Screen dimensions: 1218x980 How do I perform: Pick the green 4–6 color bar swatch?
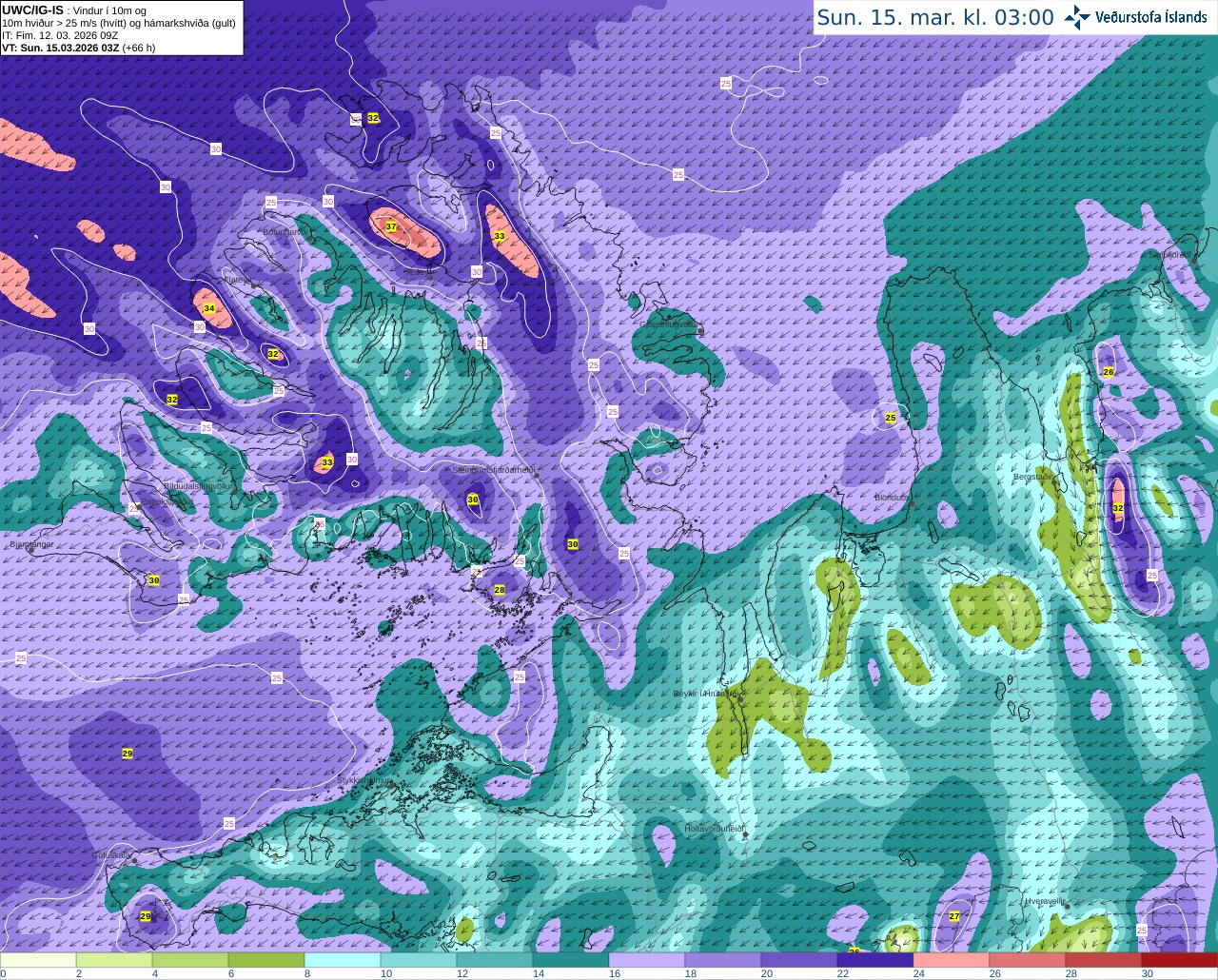coord(190,960)
